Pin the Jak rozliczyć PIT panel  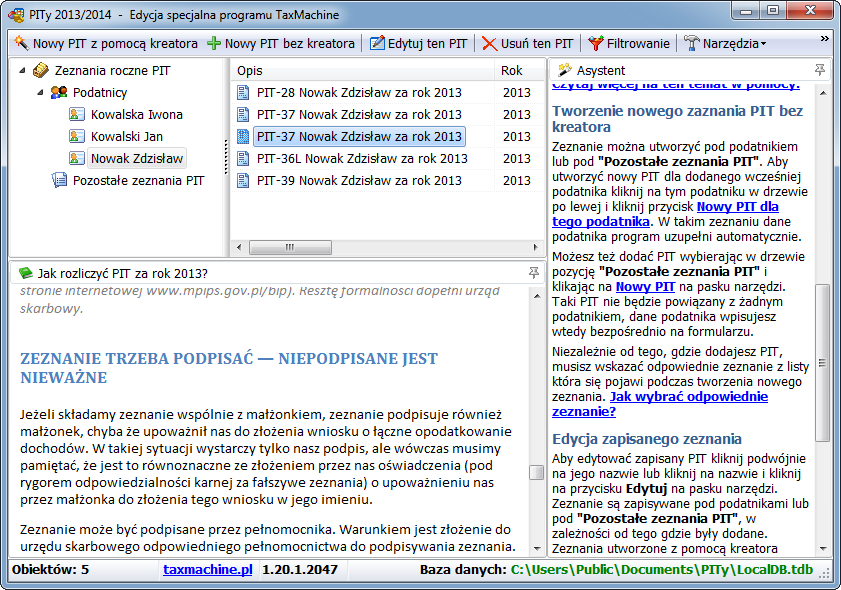click(534, 273)
